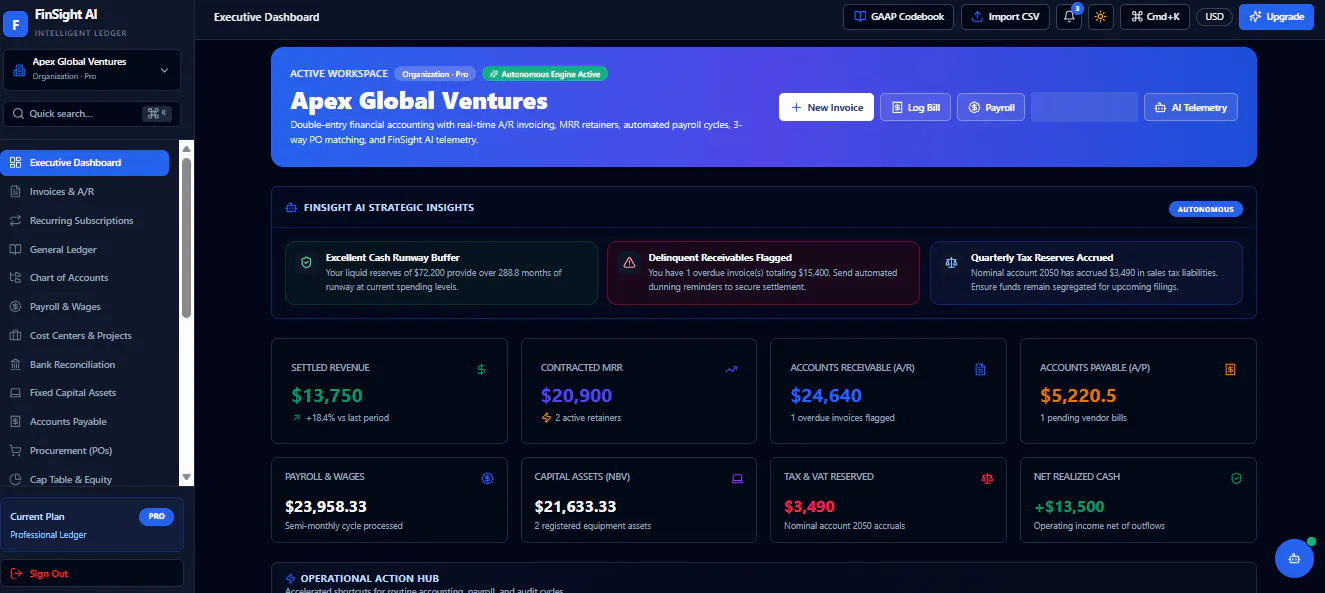Open AI Telemetry from the banner
Viewport: 1325px width, 593px height.
pos(1191,107)
